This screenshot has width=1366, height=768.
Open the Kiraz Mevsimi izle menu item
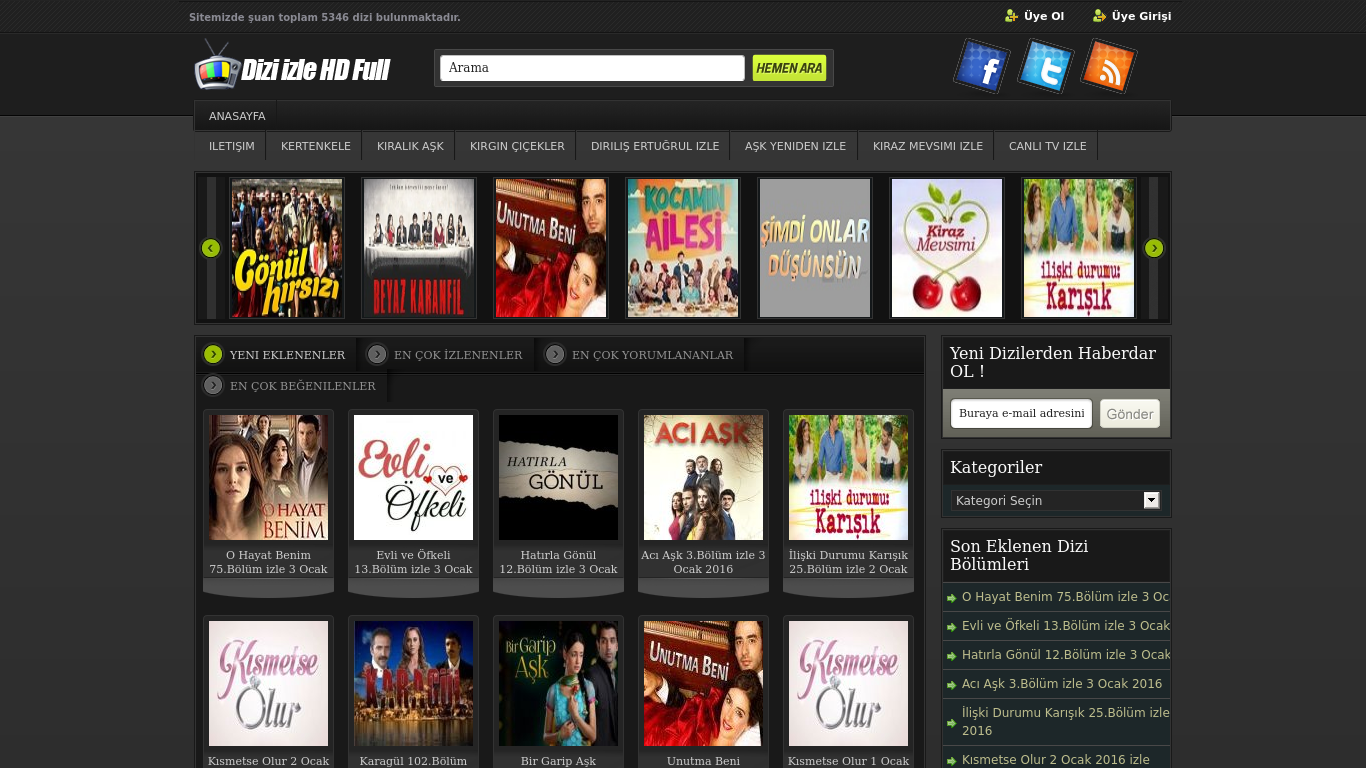(x=928, y=146)
